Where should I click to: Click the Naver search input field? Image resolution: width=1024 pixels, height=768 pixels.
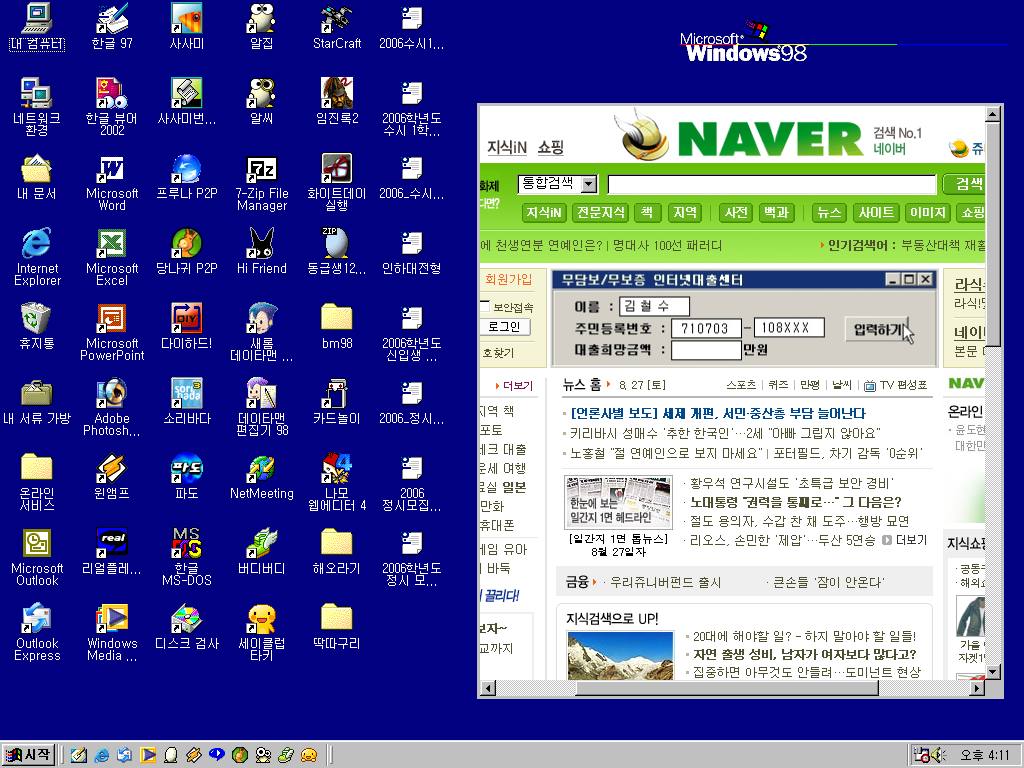click(x=772, y=184)
